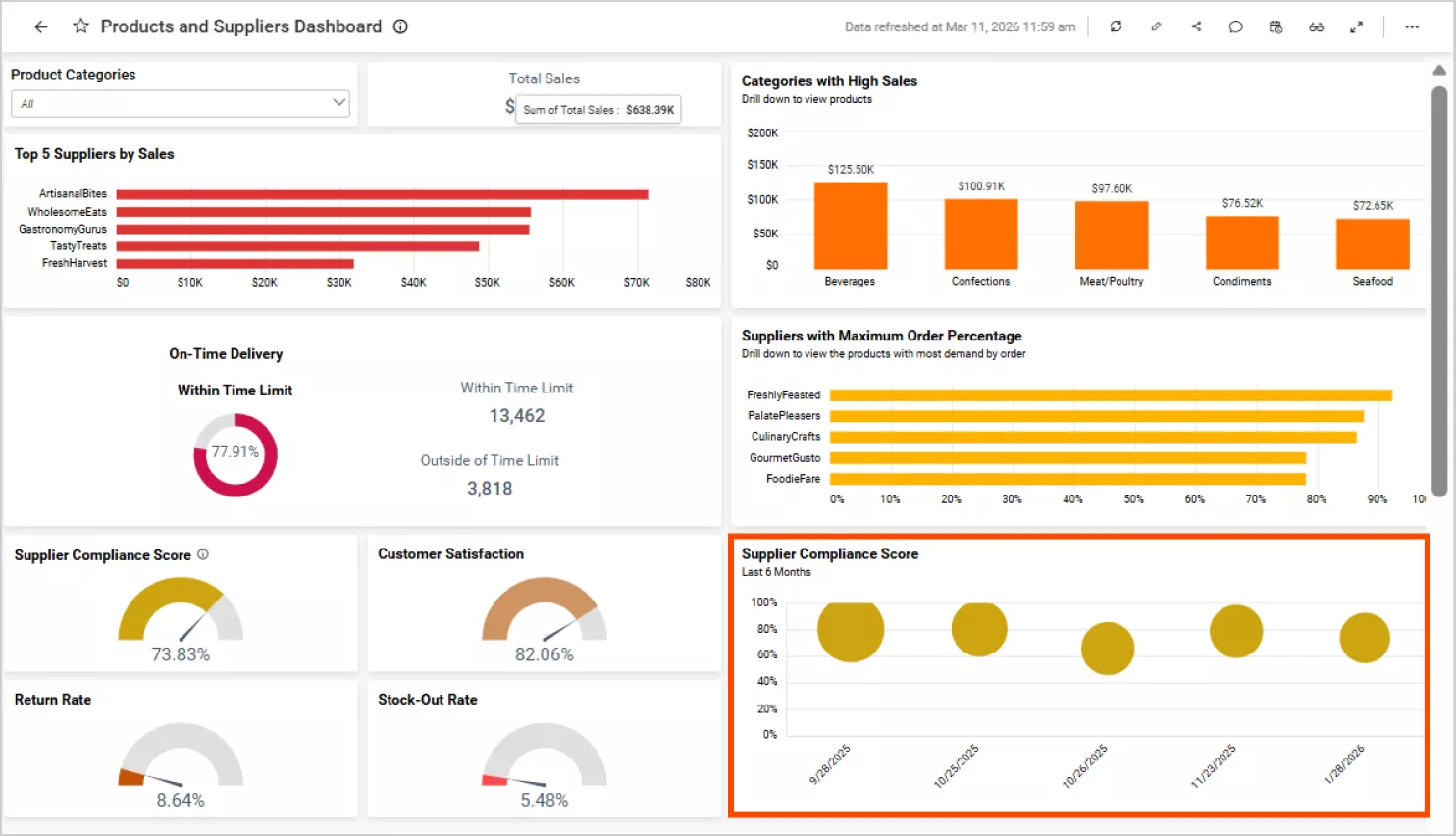Drill down into the Seafood column
Image resolution: width=1456 pixels, height=836 pixels.
pos(1373,244)
